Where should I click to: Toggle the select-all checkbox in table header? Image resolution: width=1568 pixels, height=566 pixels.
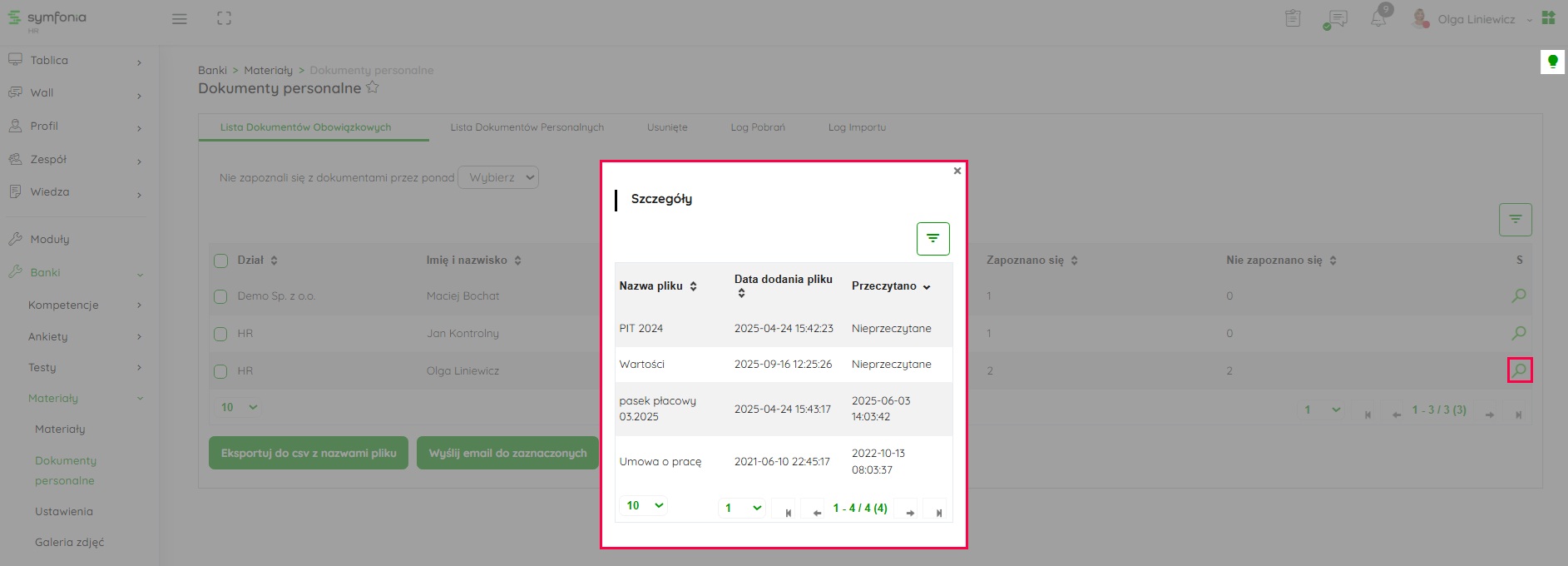[220, 261]
